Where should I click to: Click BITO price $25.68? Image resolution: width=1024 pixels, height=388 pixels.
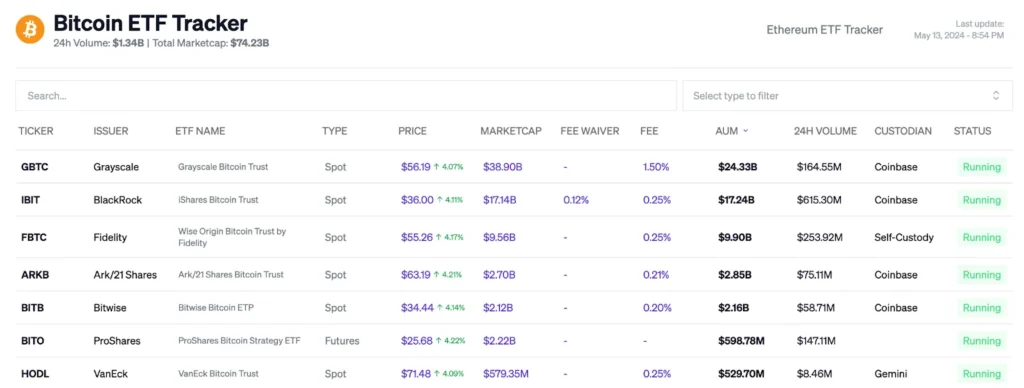[417, 341]
